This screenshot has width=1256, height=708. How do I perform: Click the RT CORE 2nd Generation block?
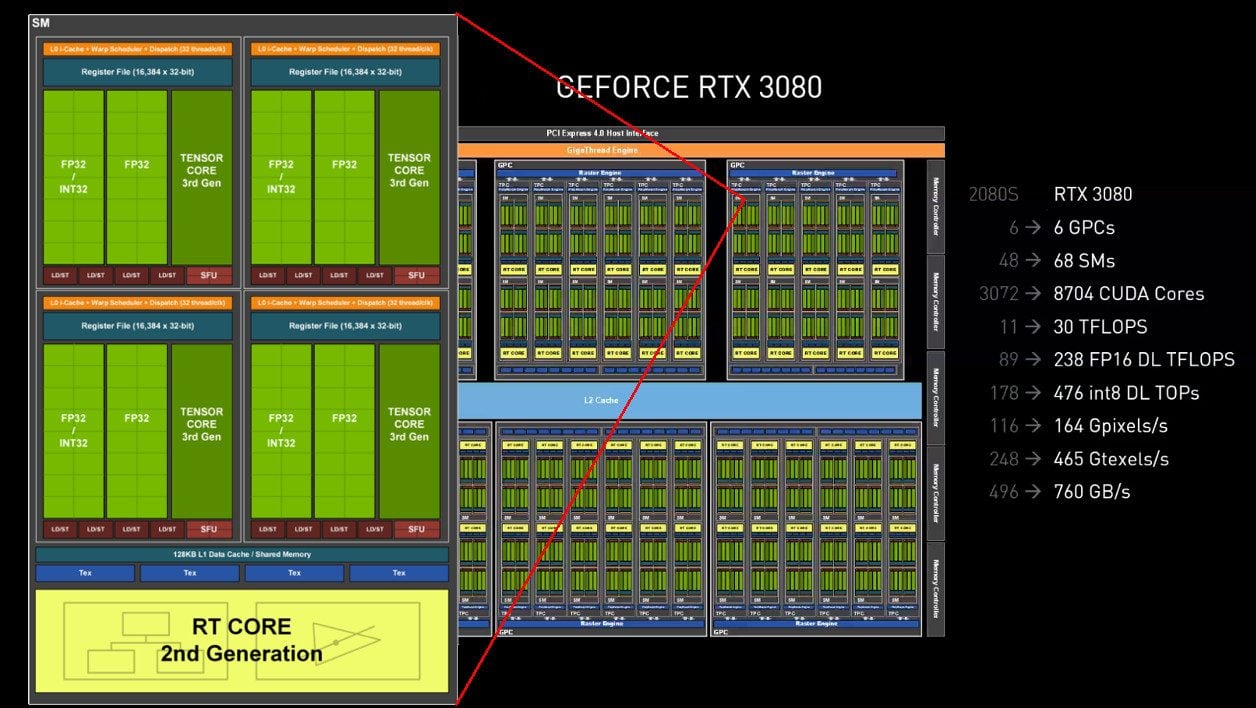(x=242, y=640)
